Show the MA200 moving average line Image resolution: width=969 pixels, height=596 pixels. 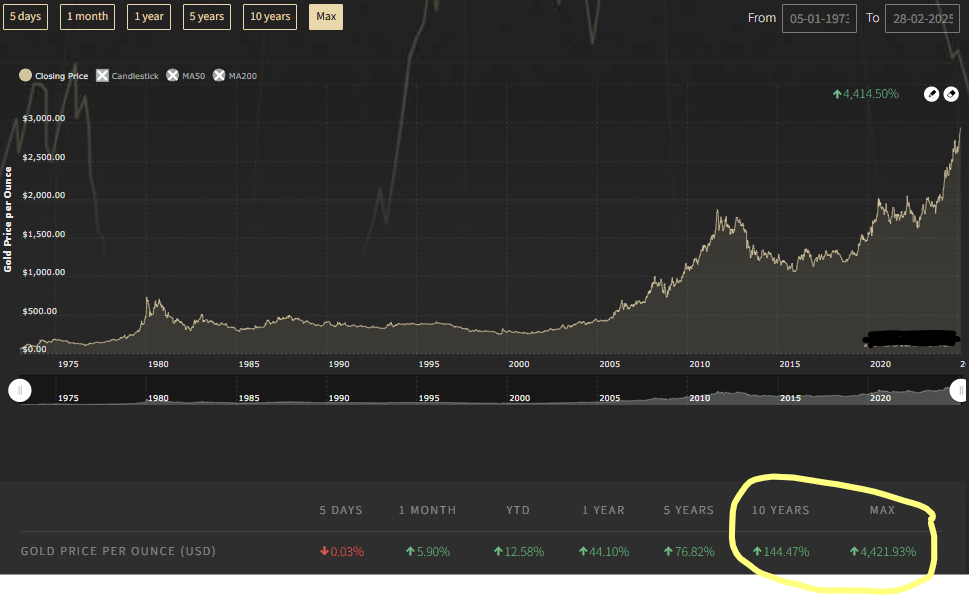click(x=219, y=76)
